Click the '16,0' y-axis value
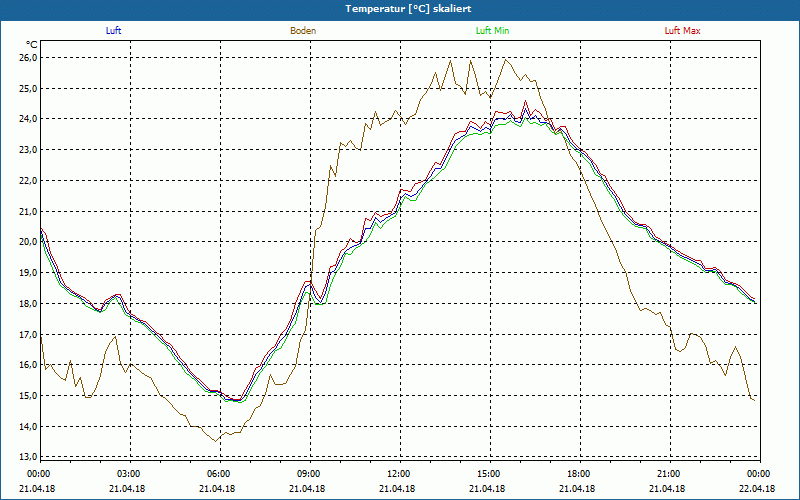800x500 pixels. tap(29, 365)
